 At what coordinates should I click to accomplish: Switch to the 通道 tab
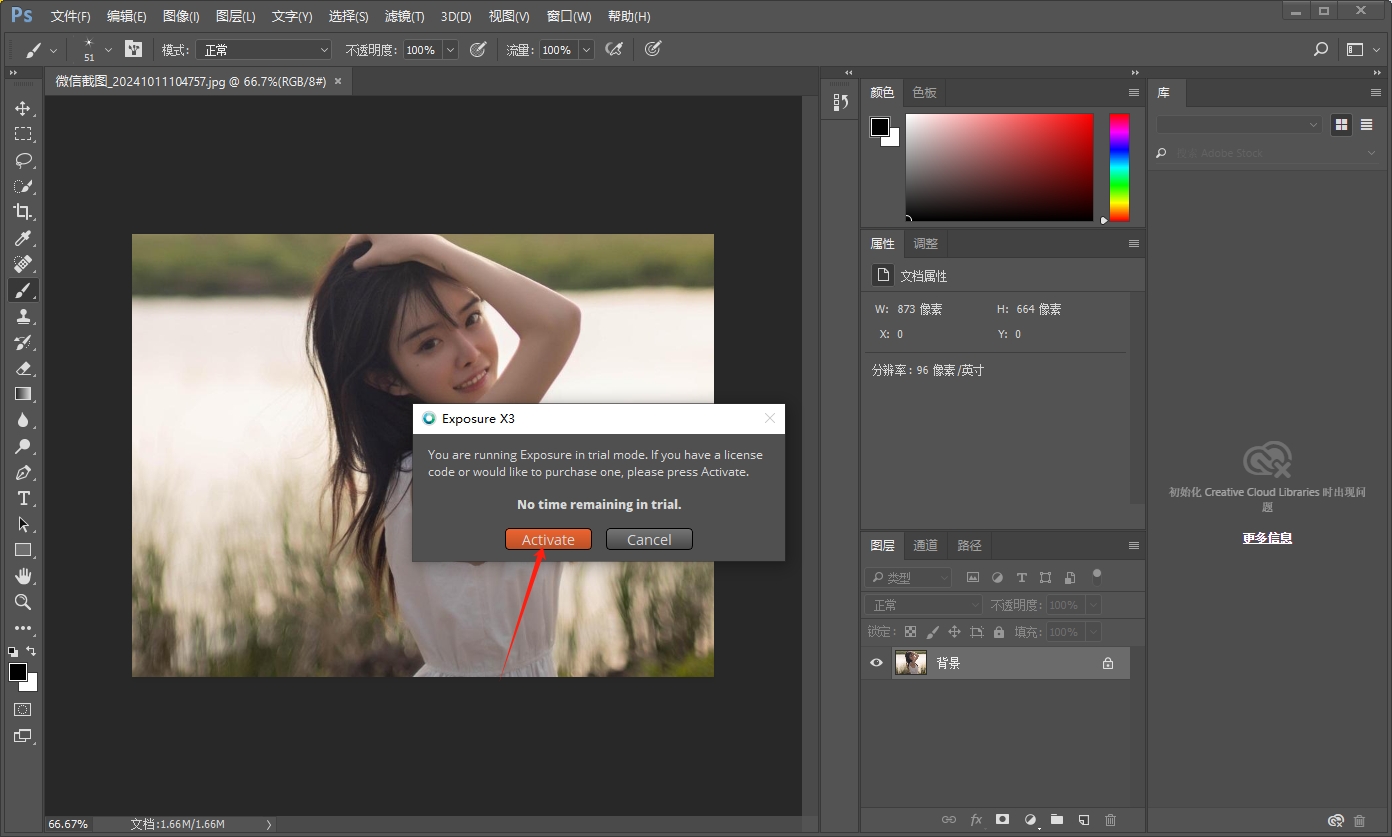coord(925,545)
